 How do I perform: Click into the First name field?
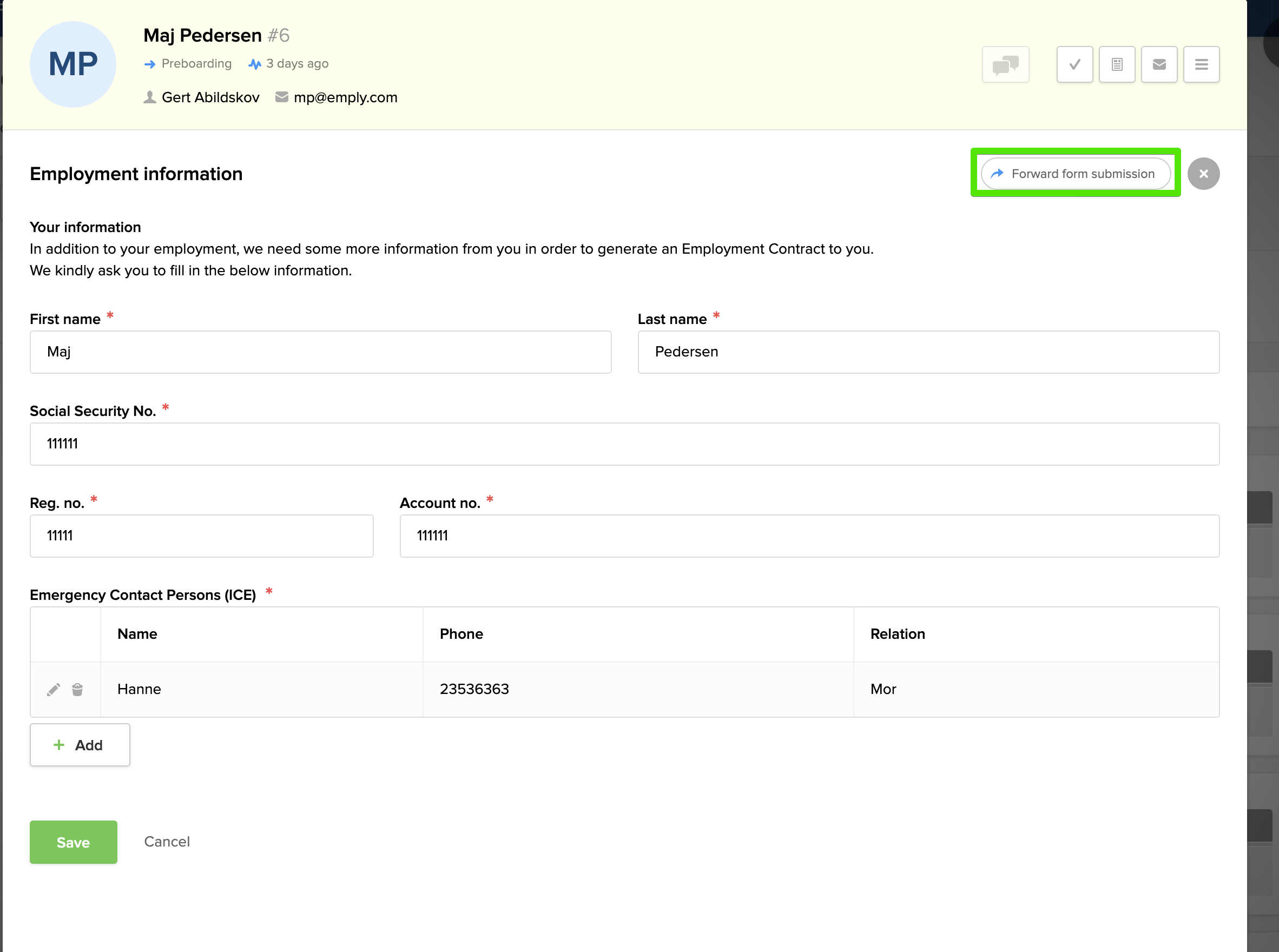(320, 352)
